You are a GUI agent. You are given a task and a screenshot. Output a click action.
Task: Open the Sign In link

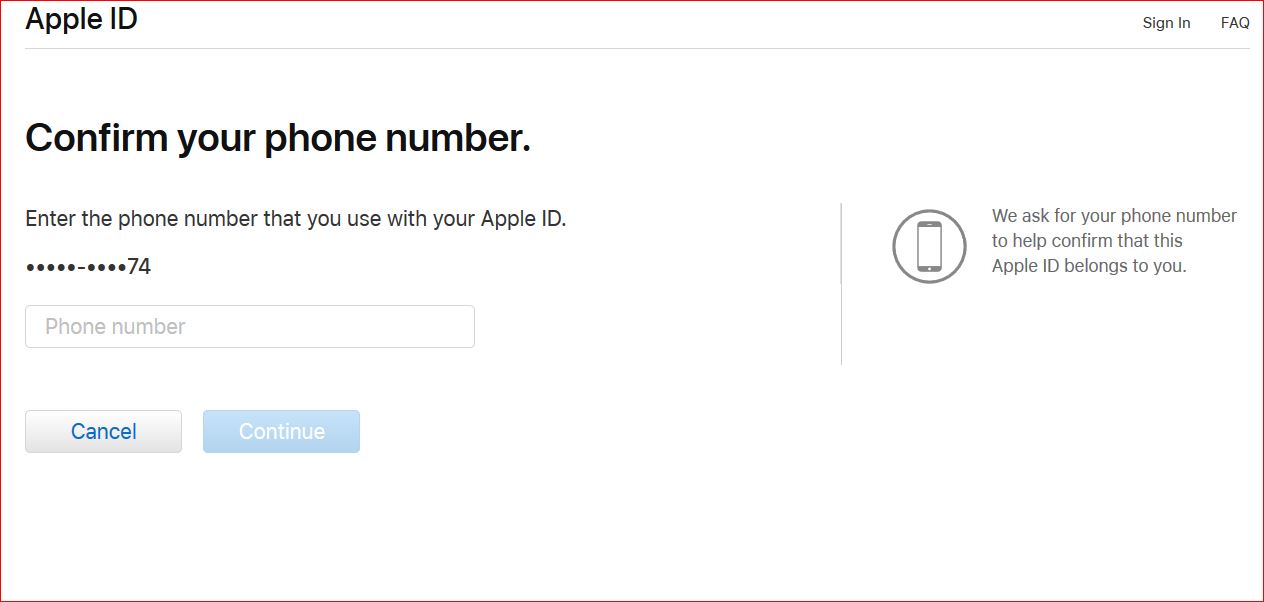click(x=1166, y=23)
